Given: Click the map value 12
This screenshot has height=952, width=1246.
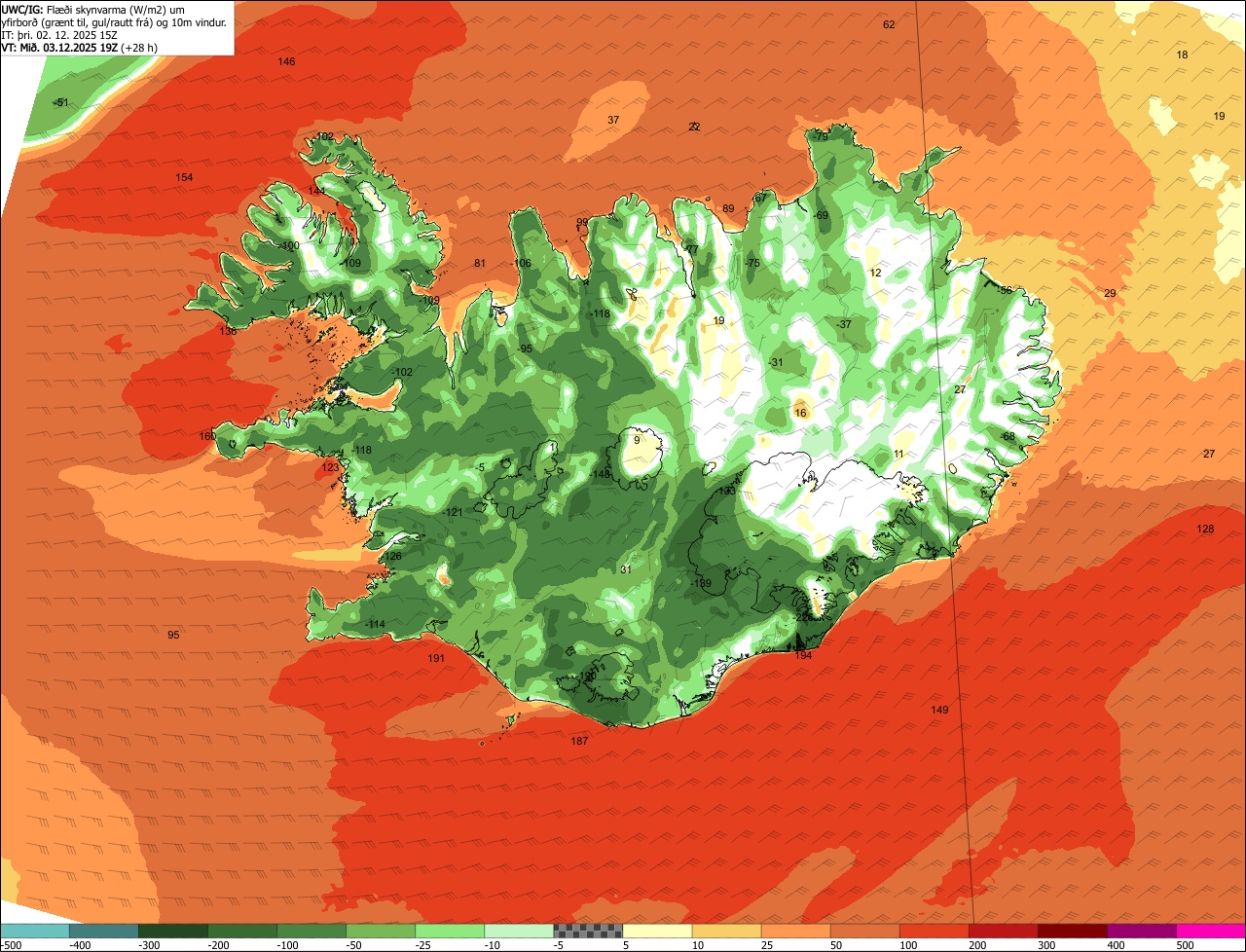Looking at the screenshot, I should (x=875, y=273).
